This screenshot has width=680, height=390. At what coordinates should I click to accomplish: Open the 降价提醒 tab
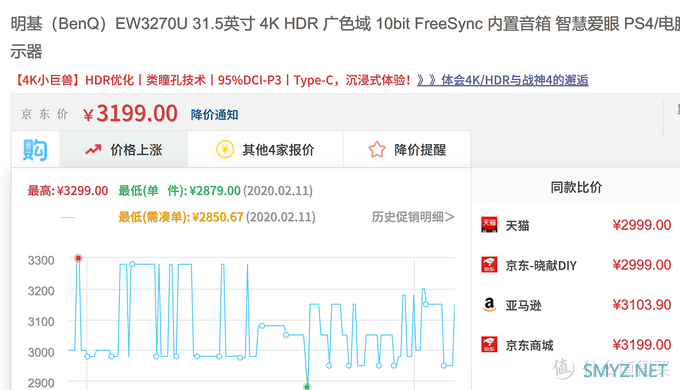(x=407, y=149)
